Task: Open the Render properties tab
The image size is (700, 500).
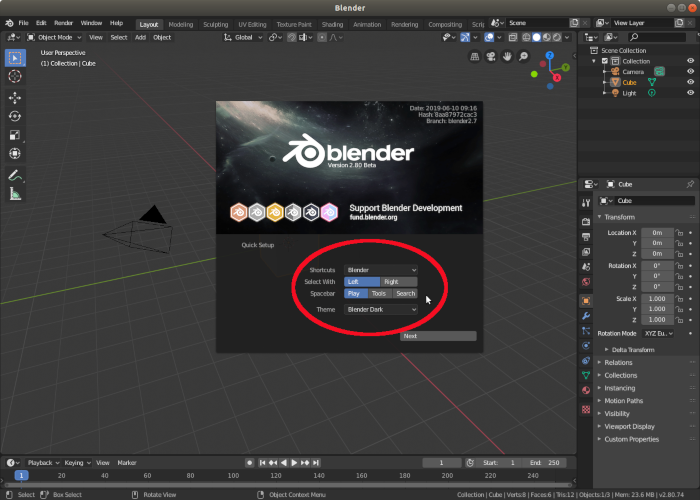Action: pos(586,221)
